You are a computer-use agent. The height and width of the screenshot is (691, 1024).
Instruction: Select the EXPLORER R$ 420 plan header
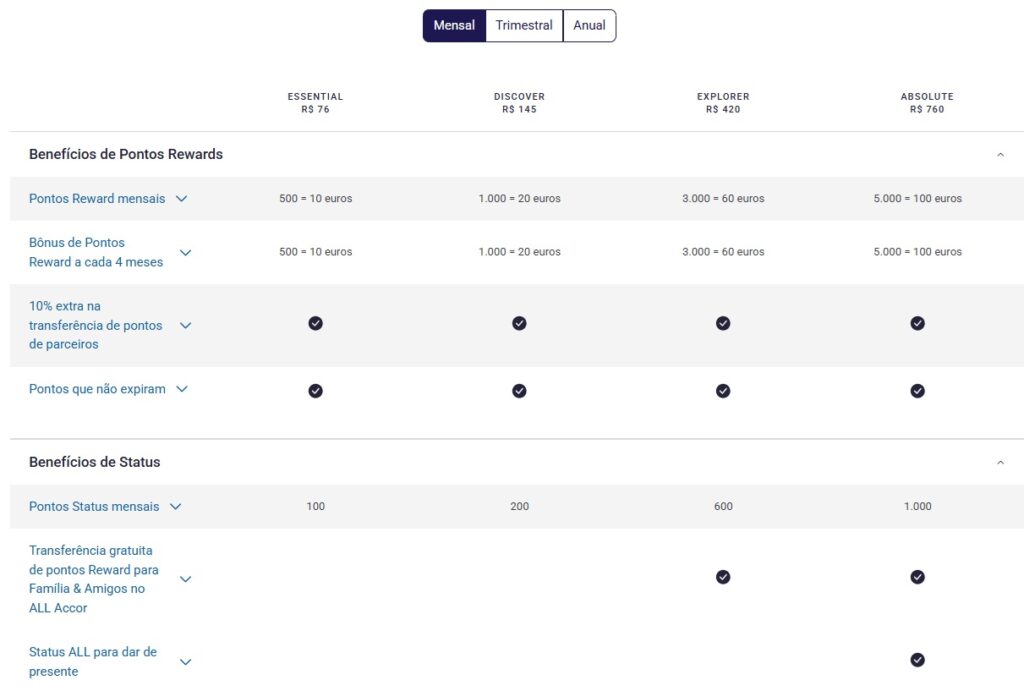(x=723, y=103)
